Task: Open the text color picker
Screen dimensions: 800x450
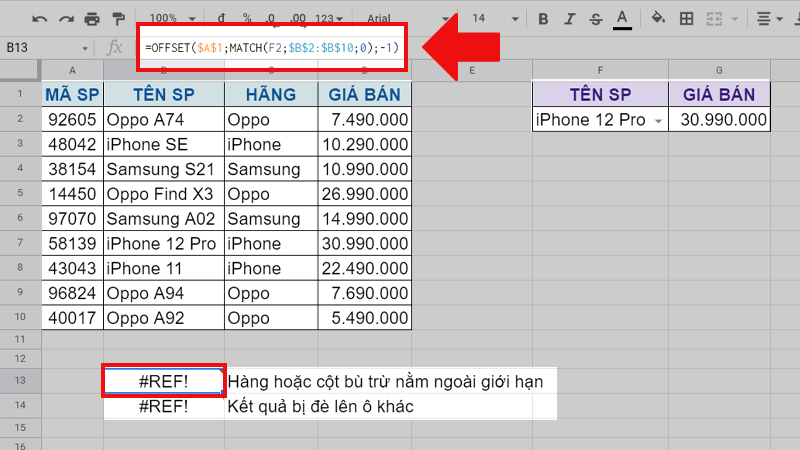Action: 622,19
